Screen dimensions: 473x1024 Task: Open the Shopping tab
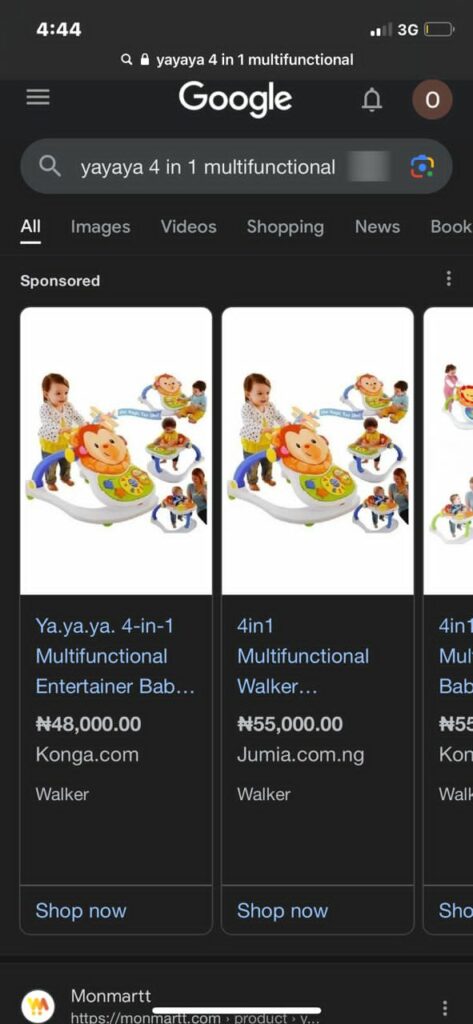tap(285, 227)
